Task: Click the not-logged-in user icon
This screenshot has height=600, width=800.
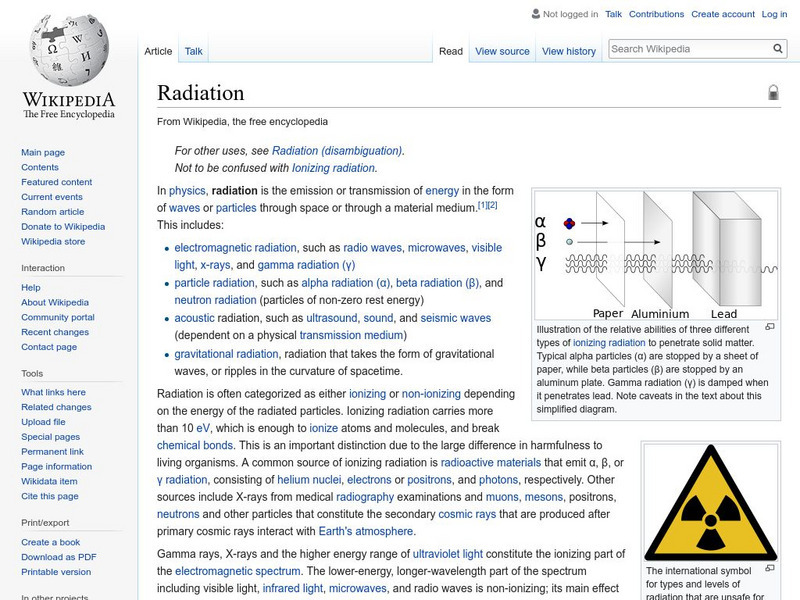Action: tap(536, 14)
